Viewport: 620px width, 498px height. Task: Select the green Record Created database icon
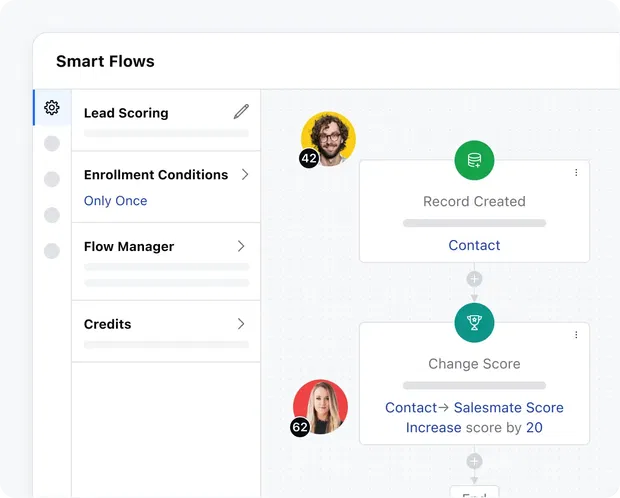pyautogui.click(x=474, y=160)
